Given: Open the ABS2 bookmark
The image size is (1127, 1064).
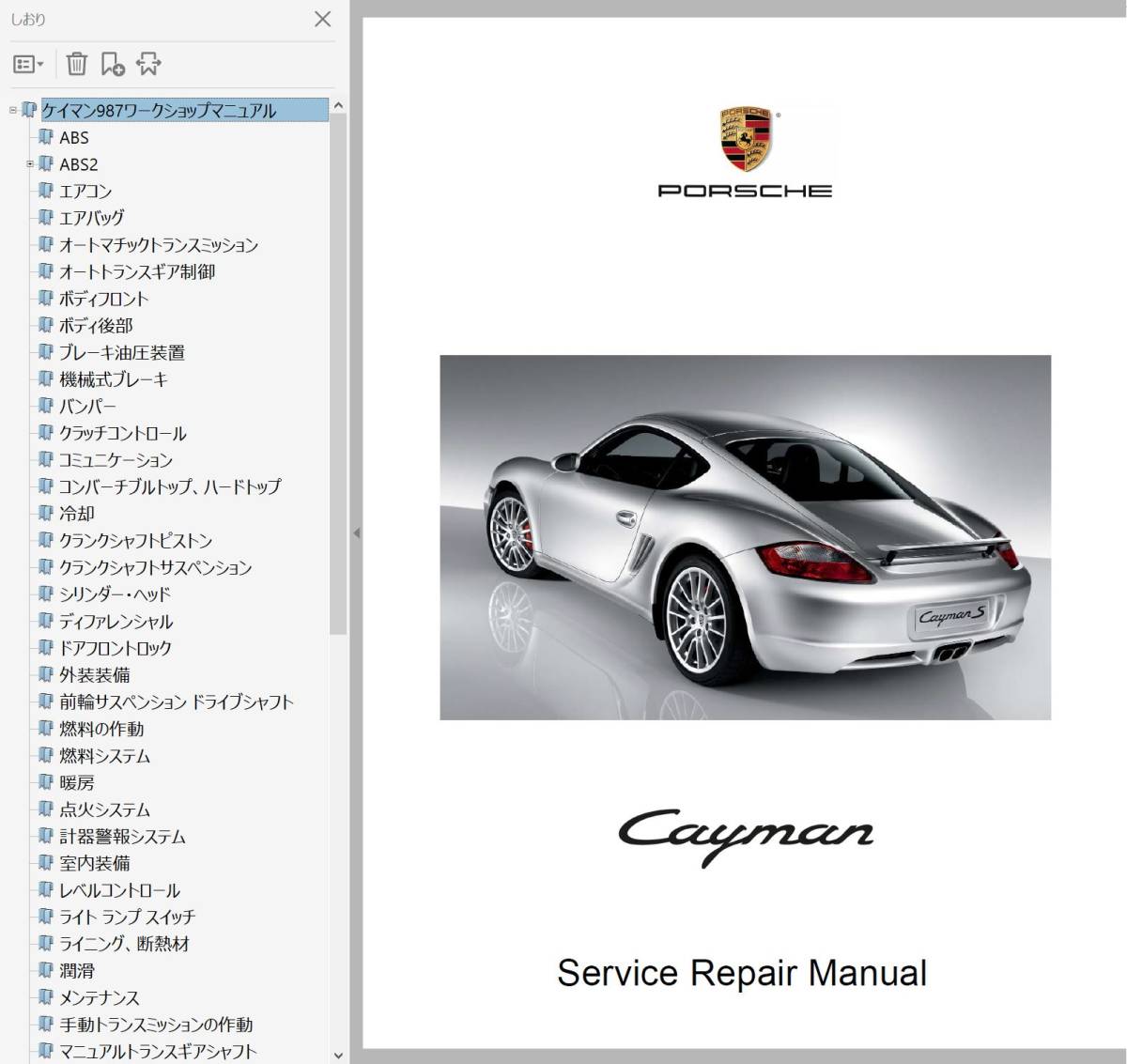Looking at the screenshot, I should [x=79, y=164].
